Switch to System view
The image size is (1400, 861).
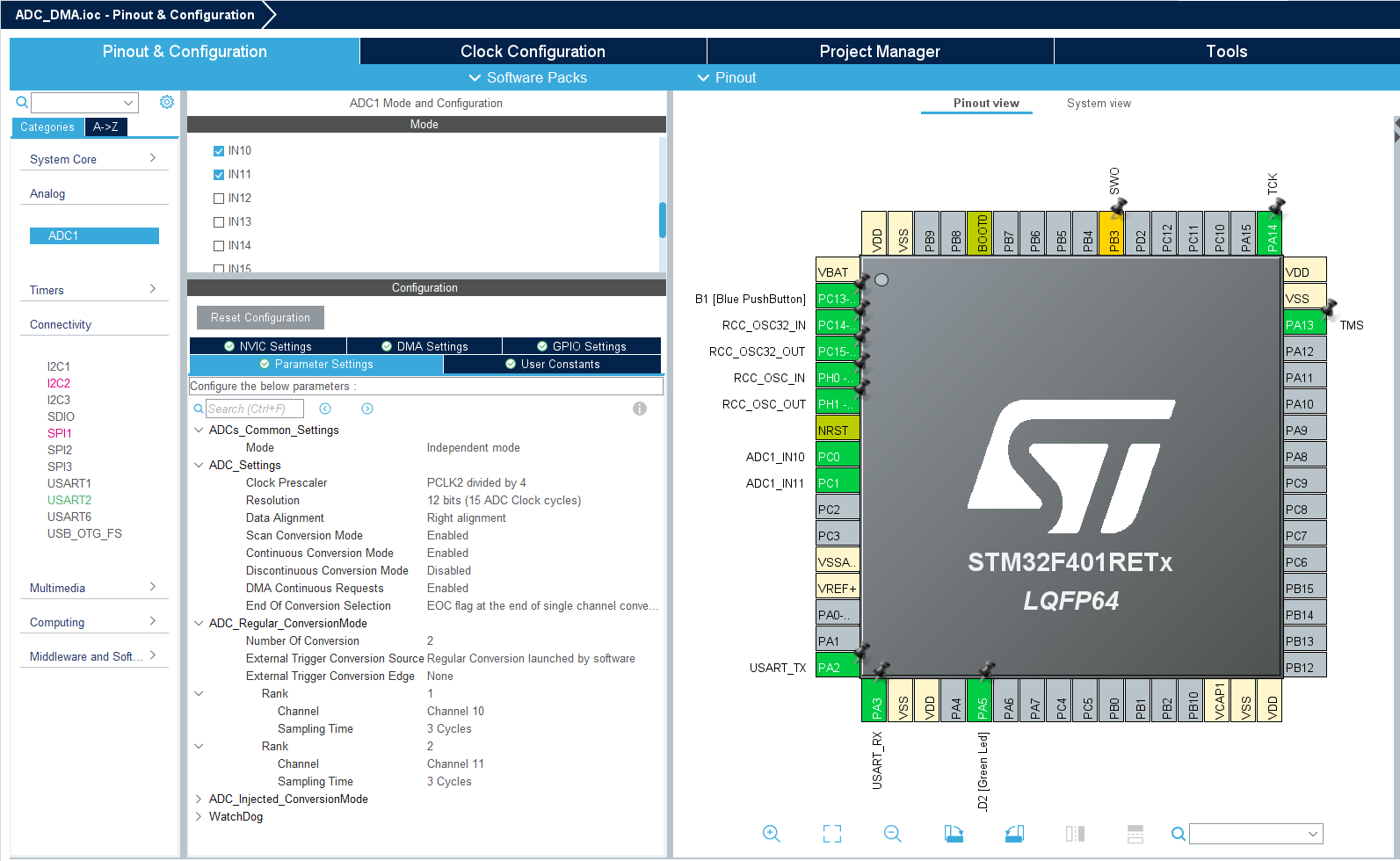(x=1099, y=103)
